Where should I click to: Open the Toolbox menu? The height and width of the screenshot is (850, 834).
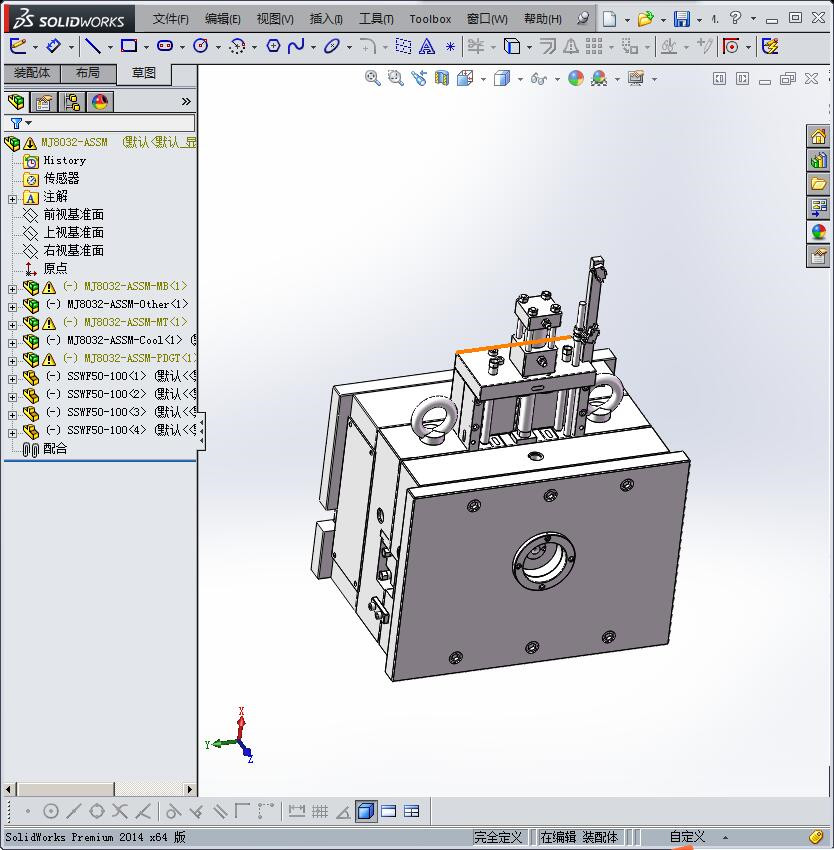(430, 19)
